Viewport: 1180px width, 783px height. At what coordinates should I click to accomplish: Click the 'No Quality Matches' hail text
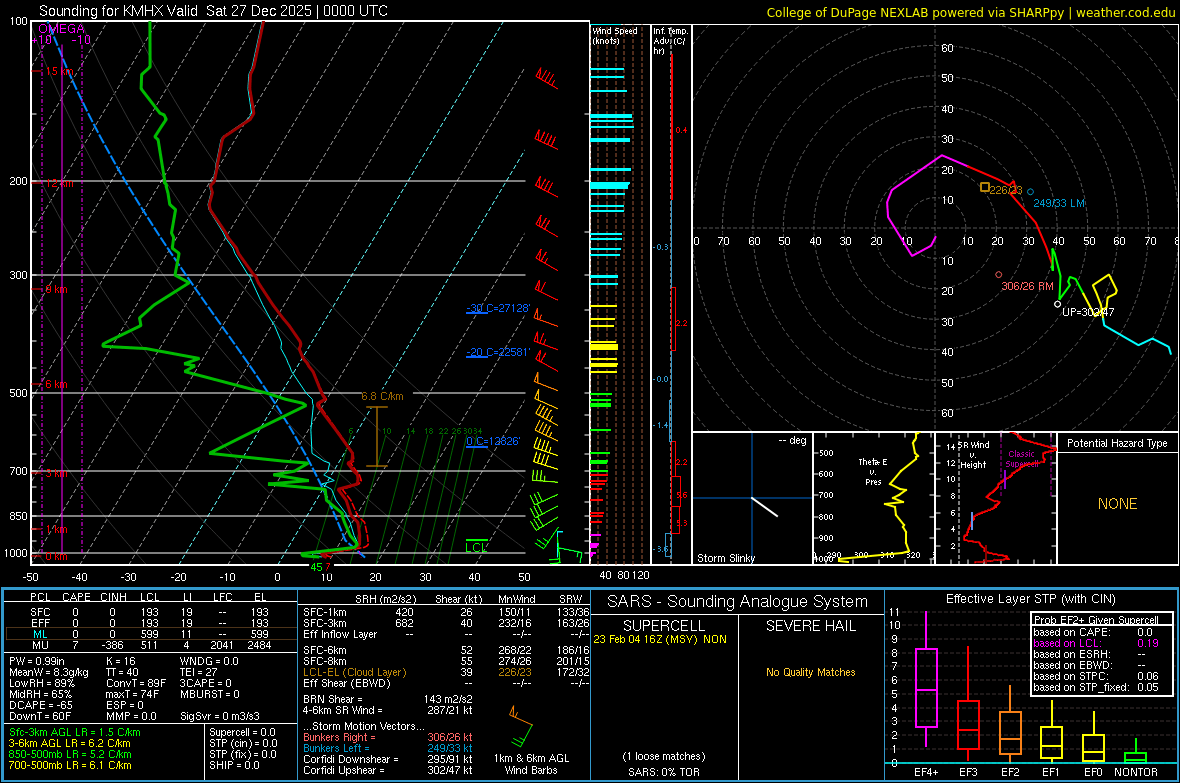coord(810,672)
